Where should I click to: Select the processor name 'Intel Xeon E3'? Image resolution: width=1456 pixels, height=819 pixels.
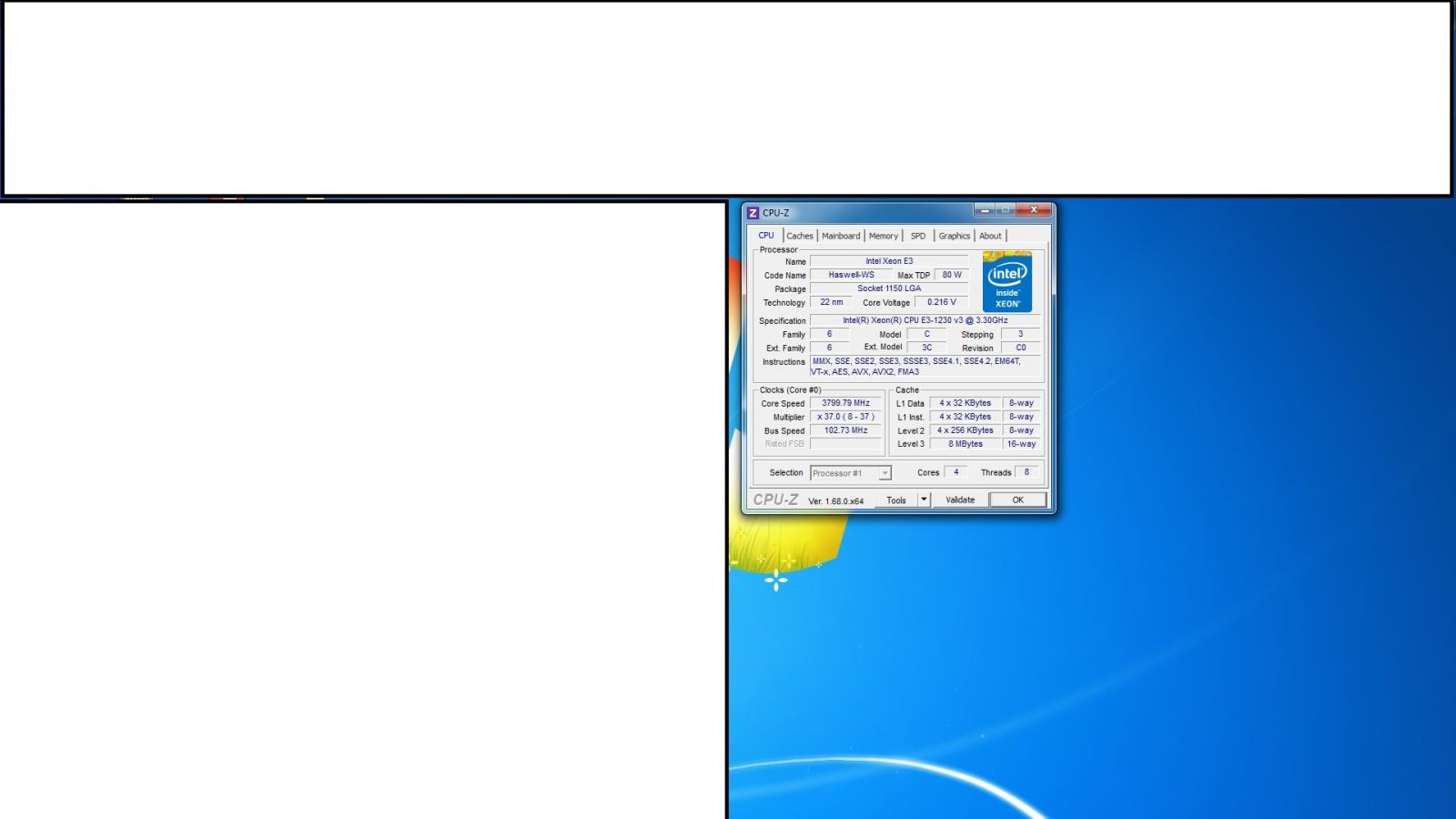tap(889, 261)
